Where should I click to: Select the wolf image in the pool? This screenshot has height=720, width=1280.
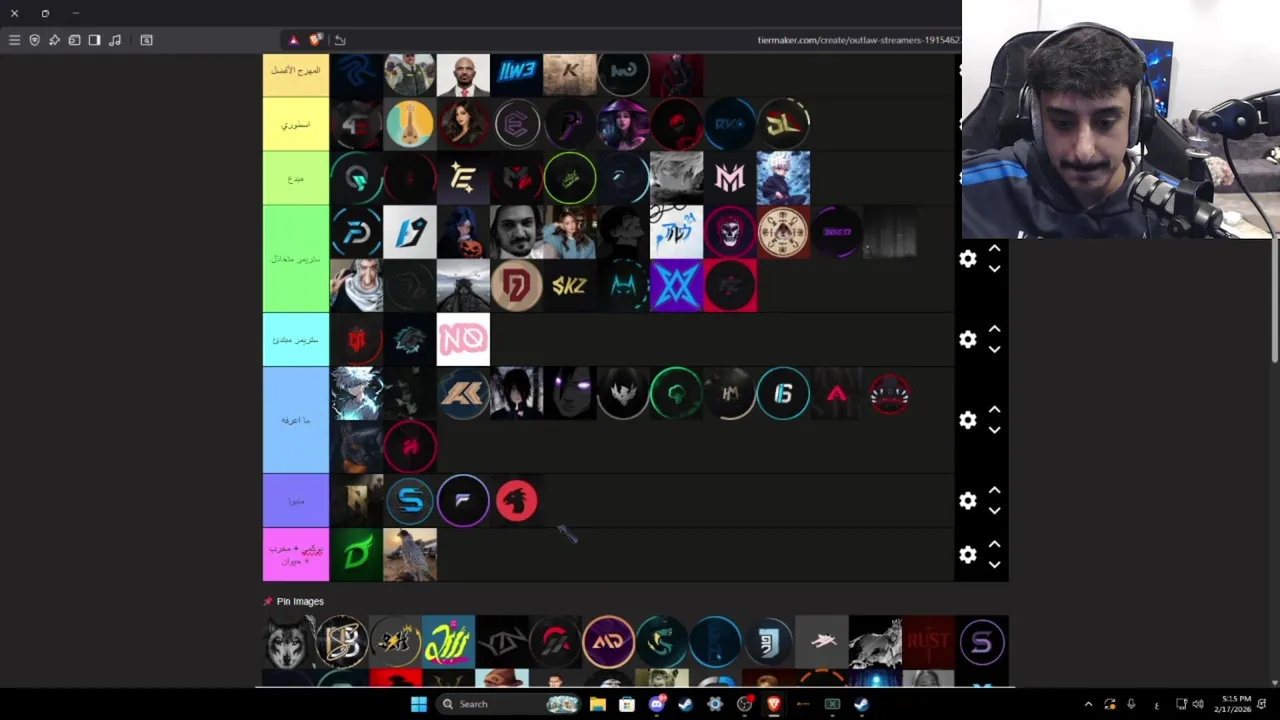289,642
